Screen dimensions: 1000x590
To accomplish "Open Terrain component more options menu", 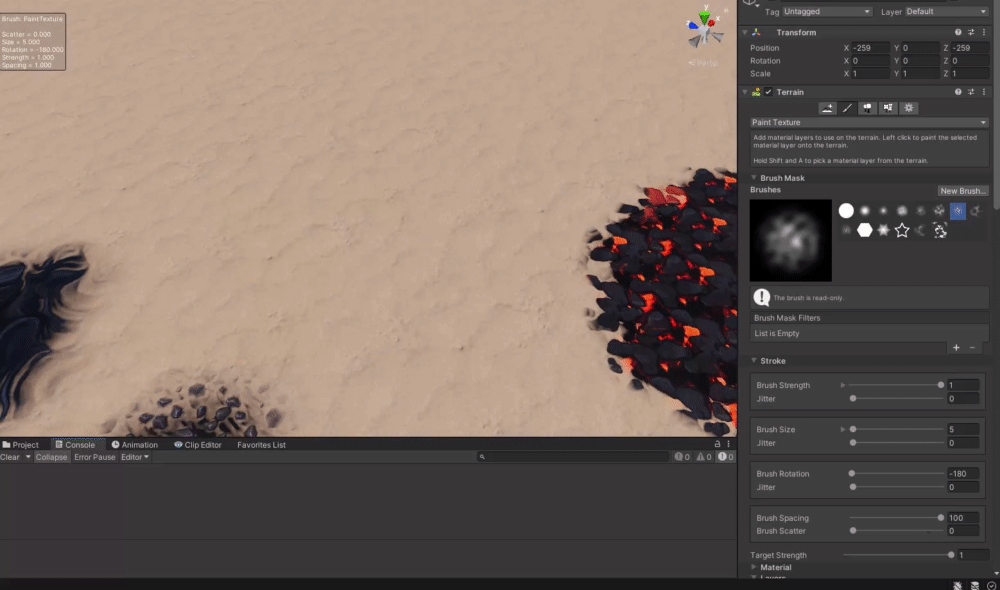I will click(x=983, y=92).
